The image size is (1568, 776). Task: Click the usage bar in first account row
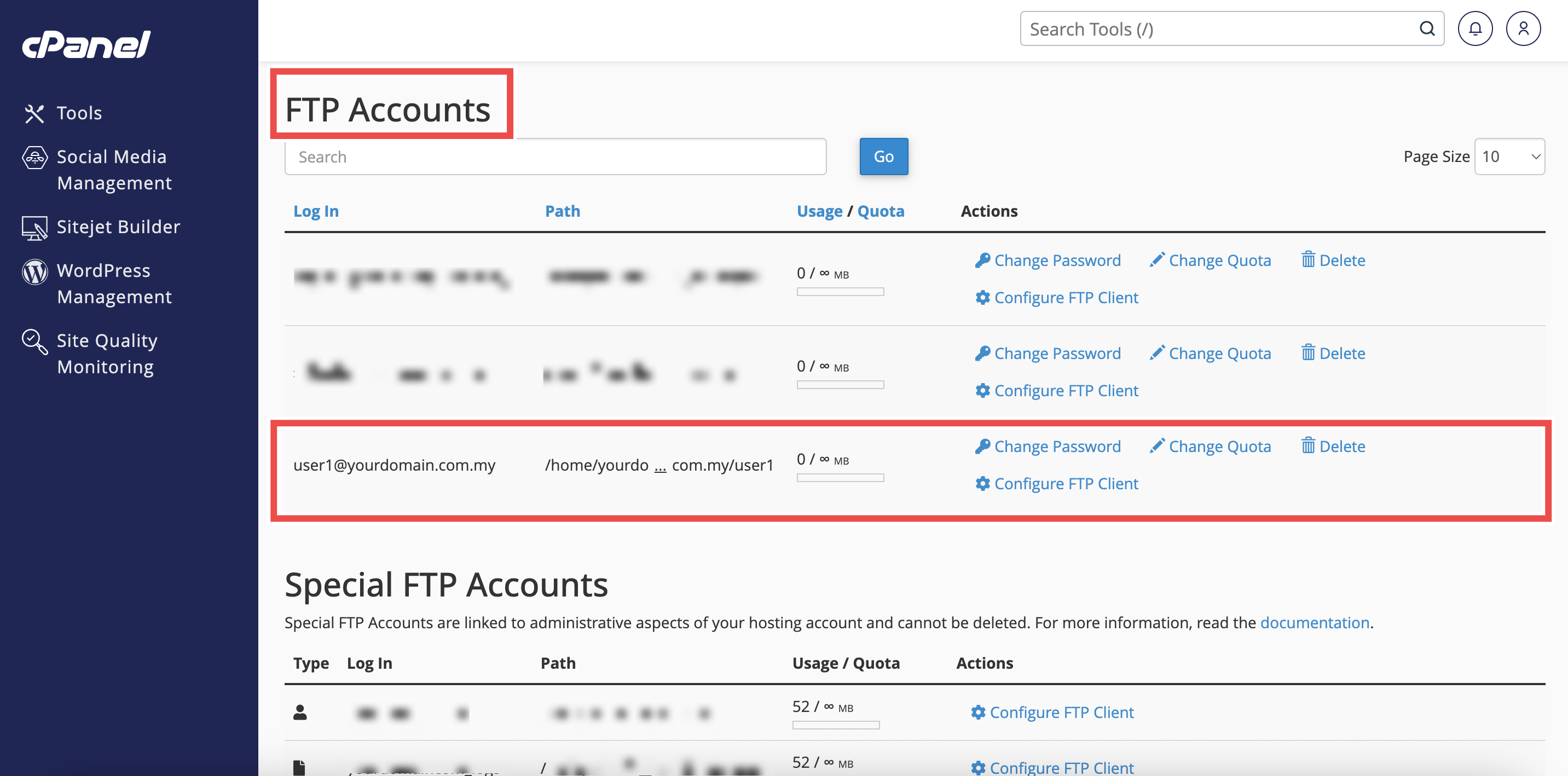pos(840,292)
